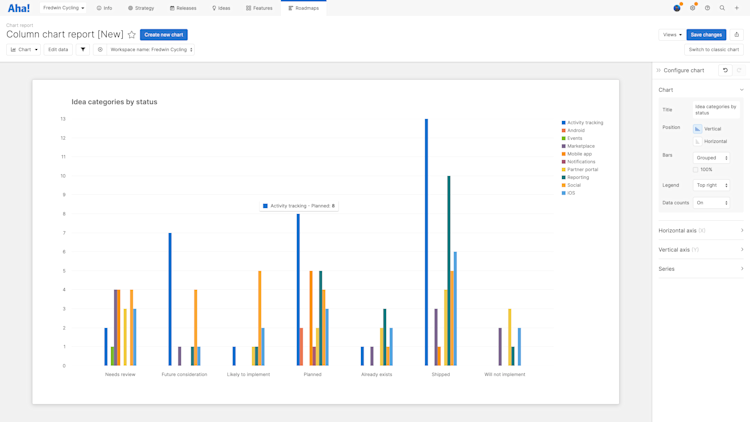Screen dimensions: 750x422
Task: Open the Ideas tab
Action: coord(221,8)
